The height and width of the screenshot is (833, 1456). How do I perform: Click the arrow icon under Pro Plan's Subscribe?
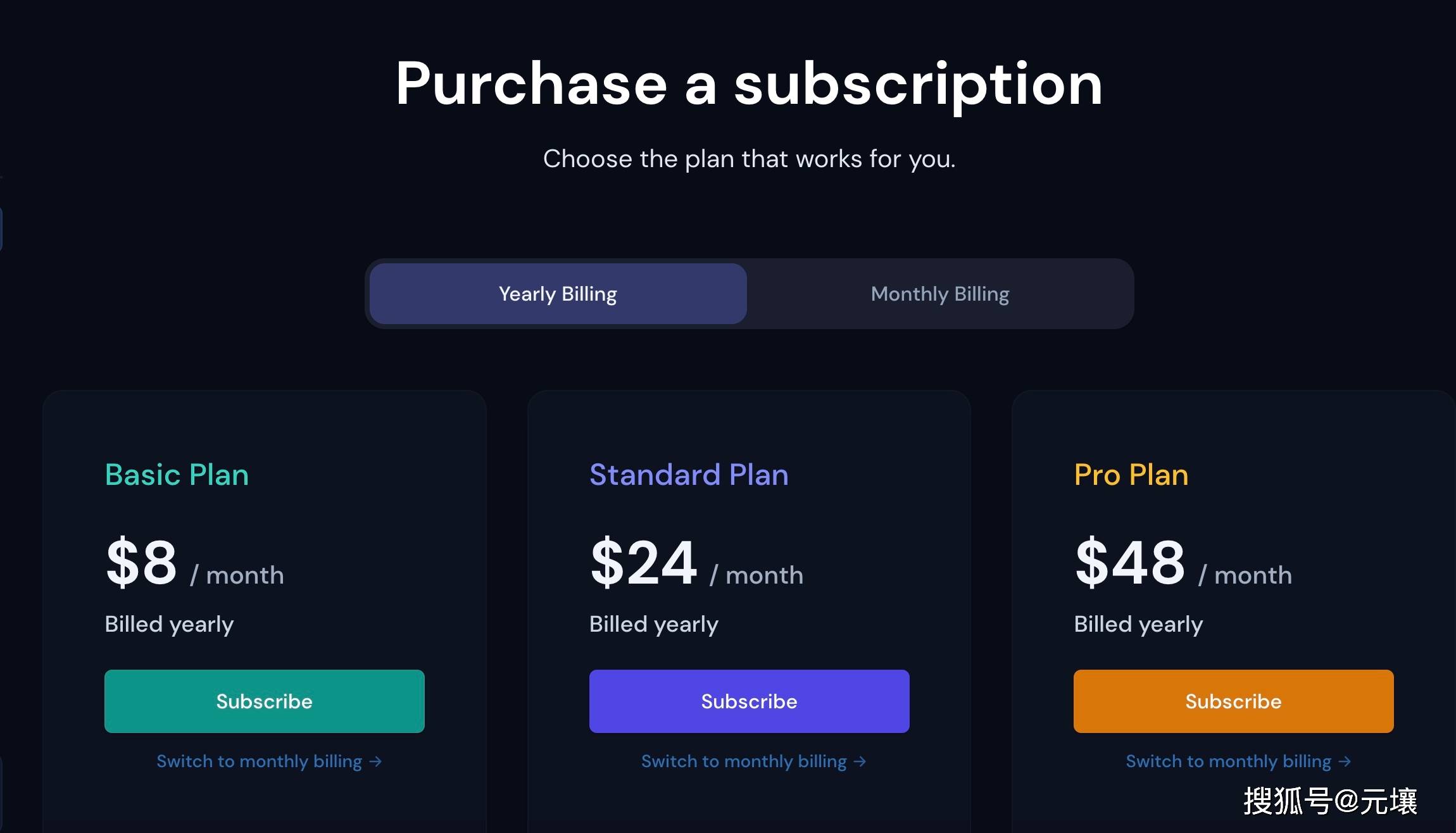[x=1345, y=761]
